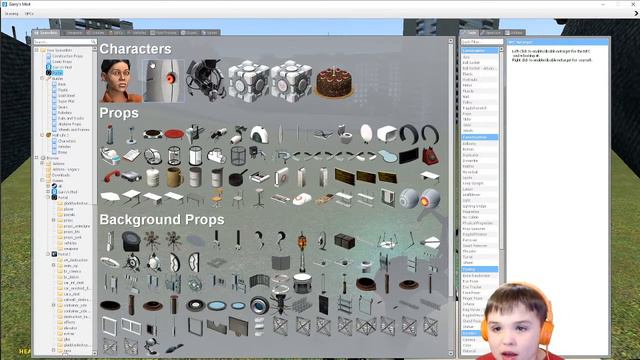Spawn the red-eyed personality core sphere
The image size is (640, 360).
[430, 198]
